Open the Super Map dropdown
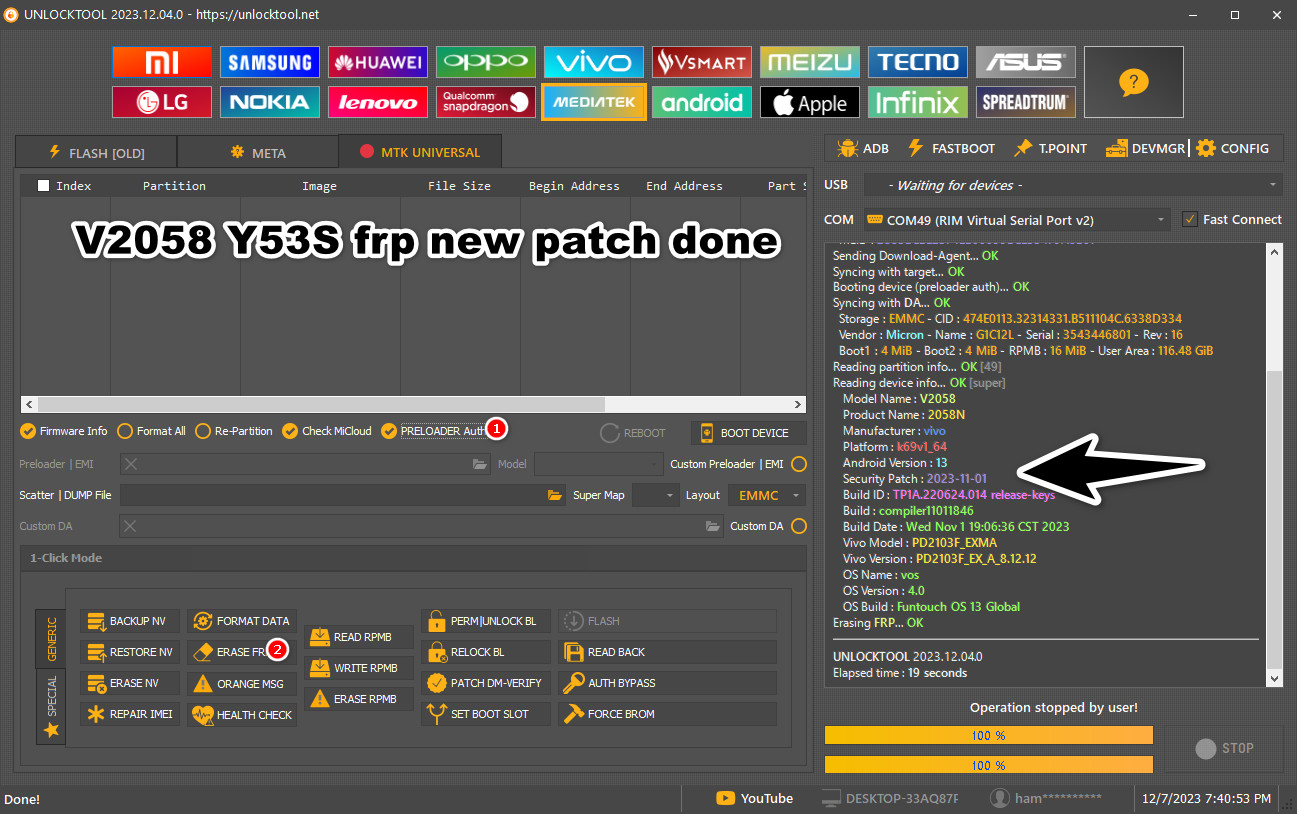The image size is (1297, 814). [656, 495]
